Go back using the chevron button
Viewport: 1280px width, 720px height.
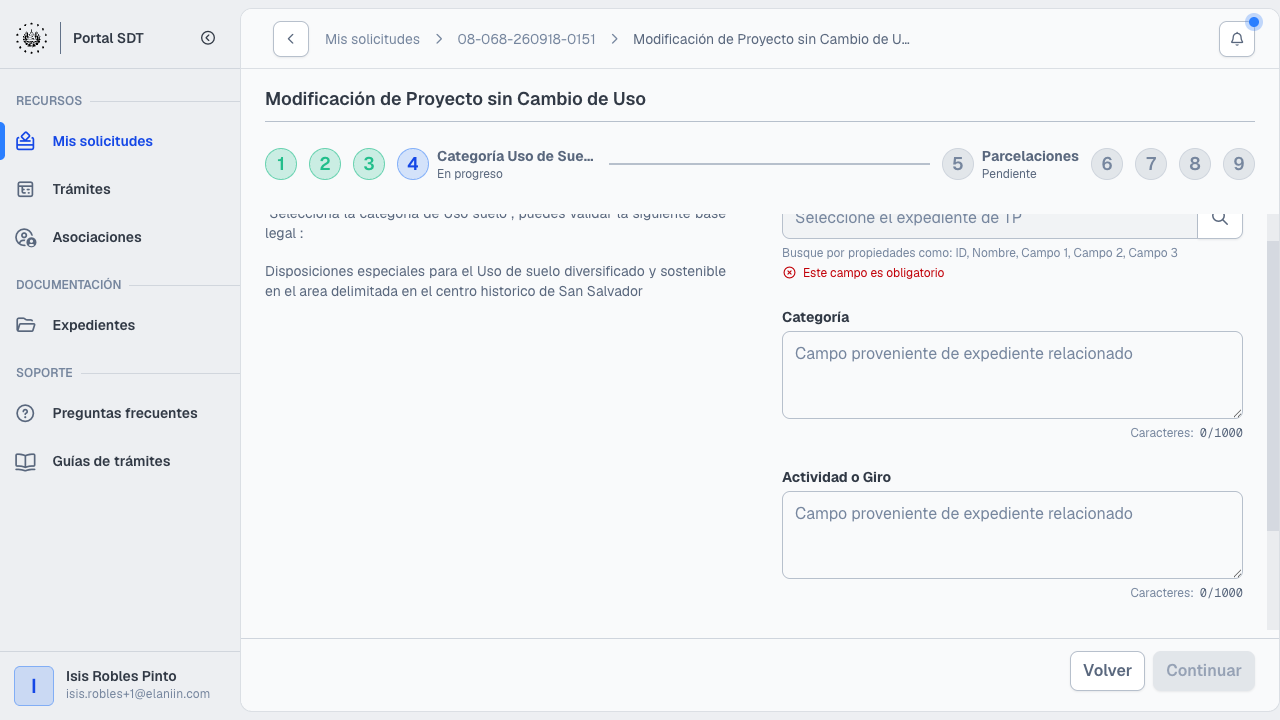(291, 39)
